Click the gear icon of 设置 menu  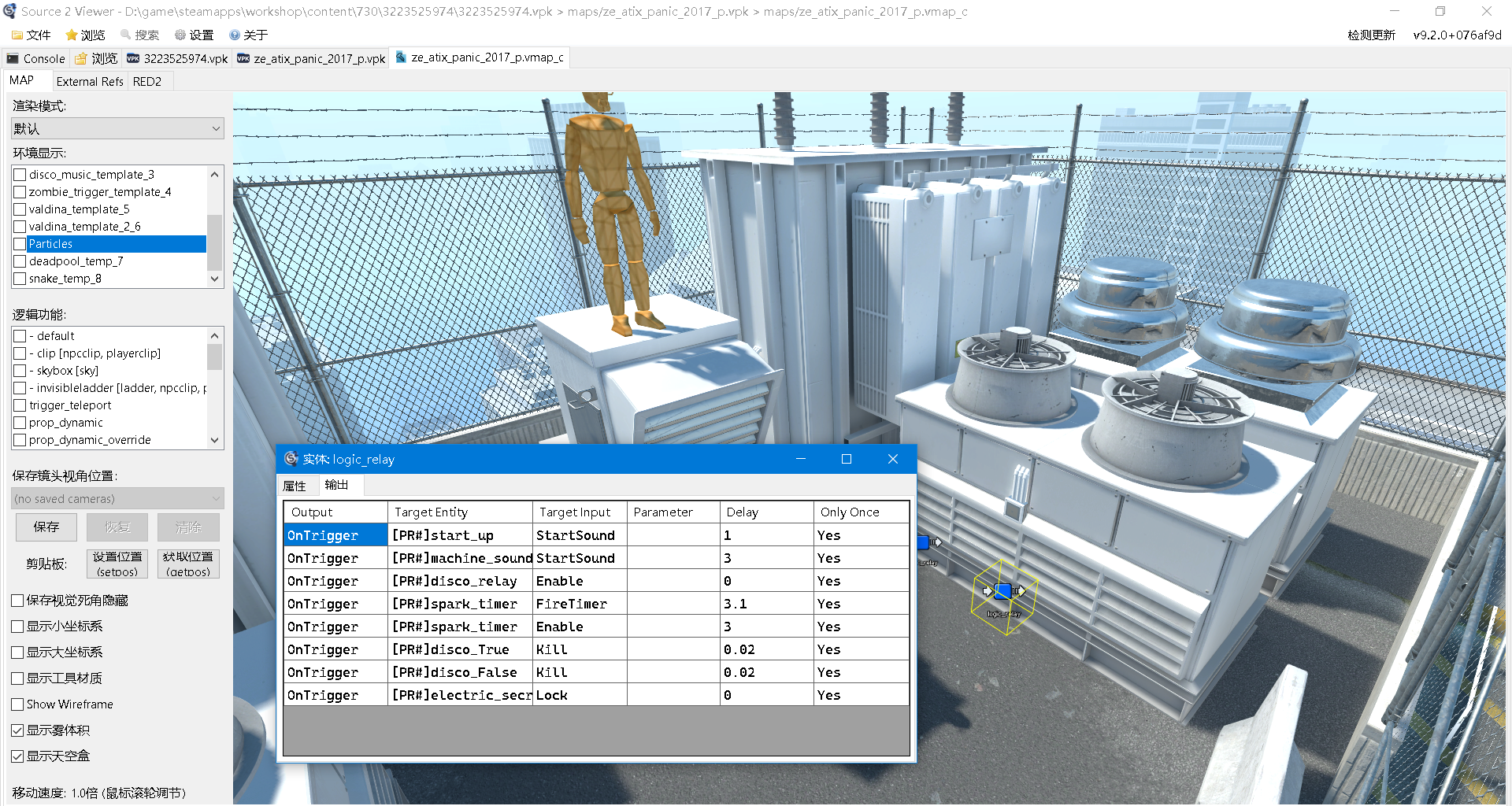click(x=180, y=35)
